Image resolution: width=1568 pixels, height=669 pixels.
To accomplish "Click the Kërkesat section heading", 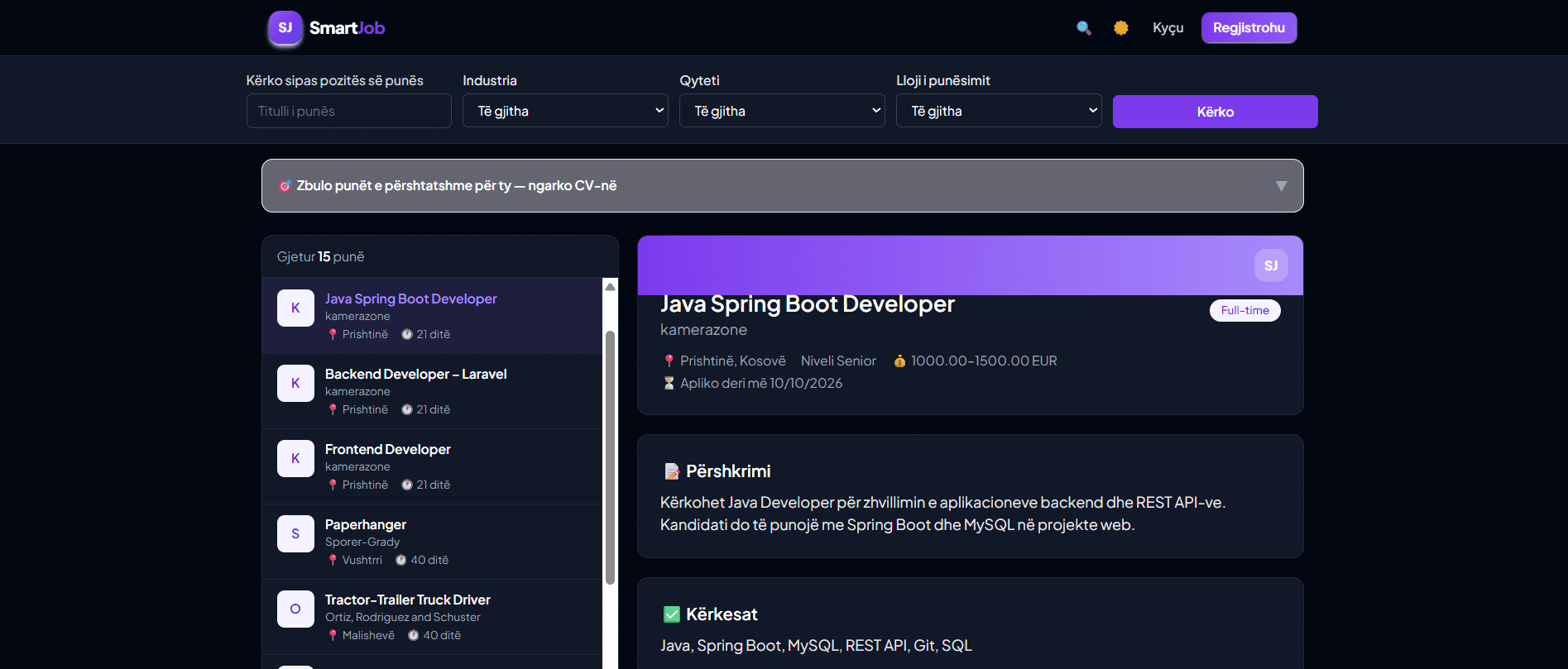I will click(x=722, y=614).
